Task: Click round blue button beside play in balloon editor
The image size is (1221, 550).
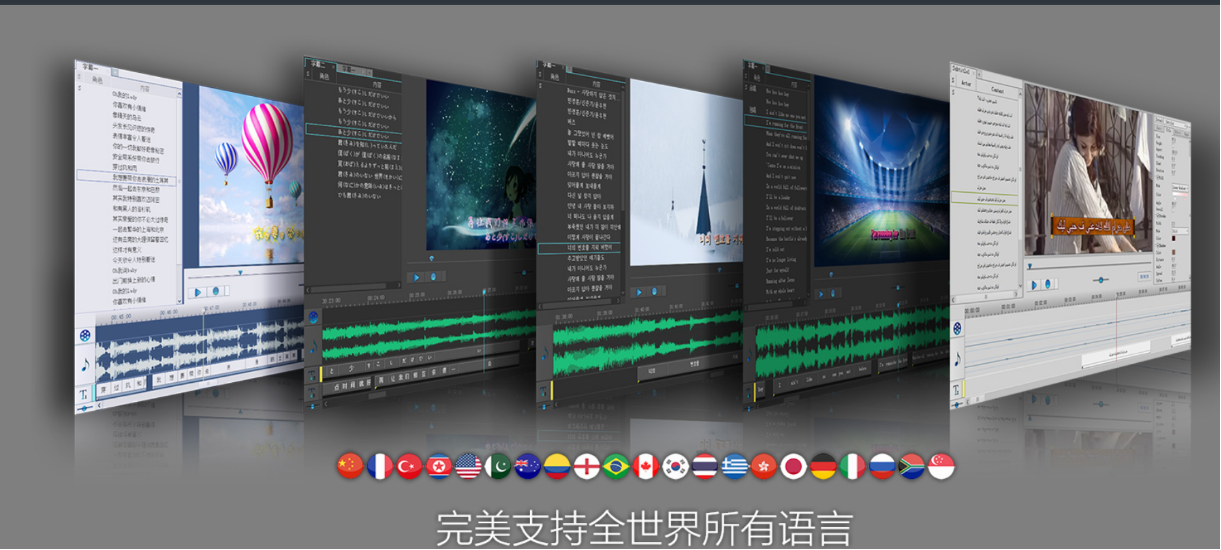Action: coord(214,292)
